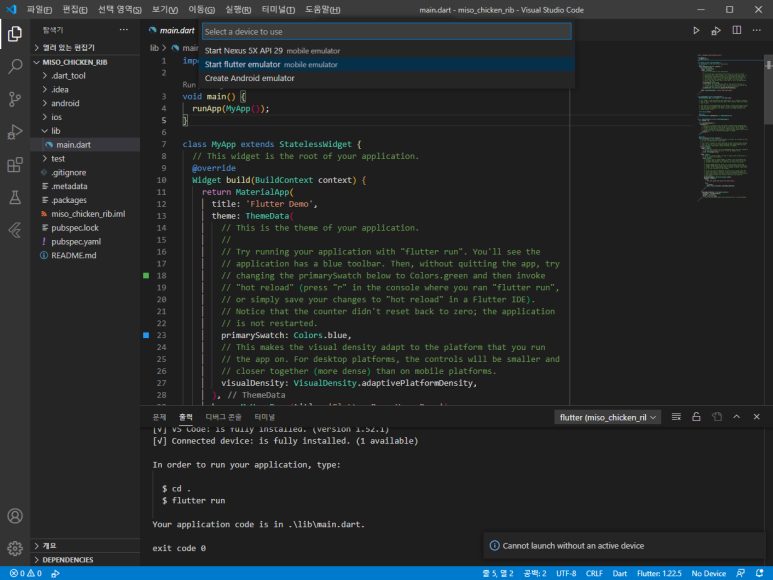
Task: Maximize the bottom panel with chevron up
Action: [x=737, y=417]
